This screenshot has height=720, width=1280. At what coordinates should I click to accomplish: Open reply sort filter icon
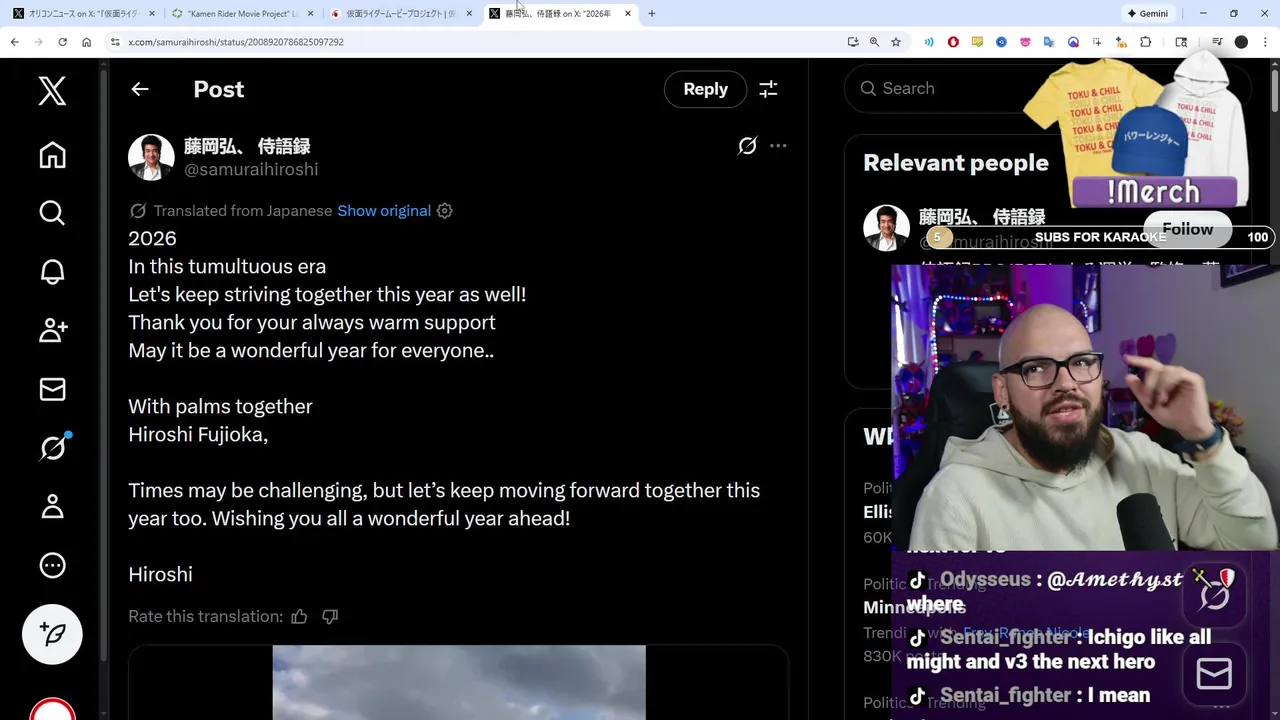768,89
